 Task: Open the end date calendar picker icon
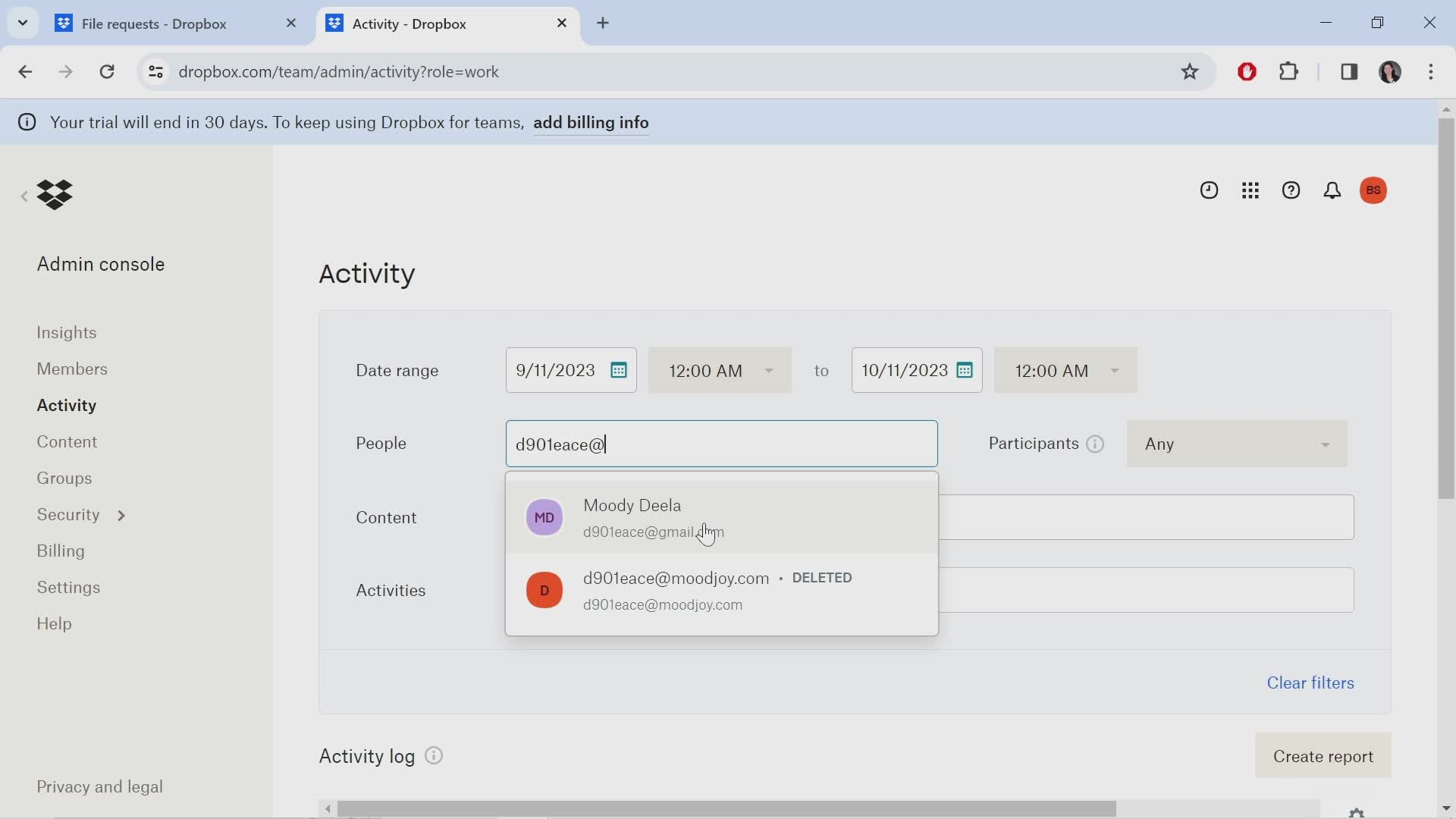(x=965, y=370)
